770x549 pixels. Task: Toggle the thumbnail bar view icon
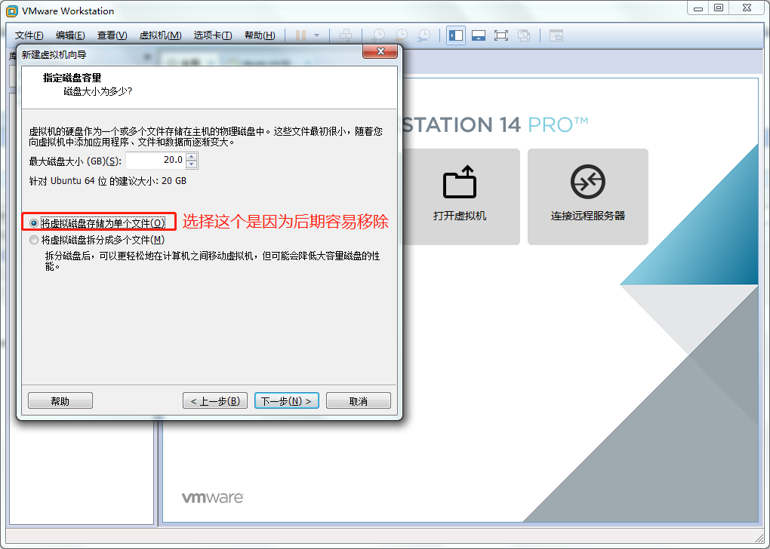tap(478, 35)
